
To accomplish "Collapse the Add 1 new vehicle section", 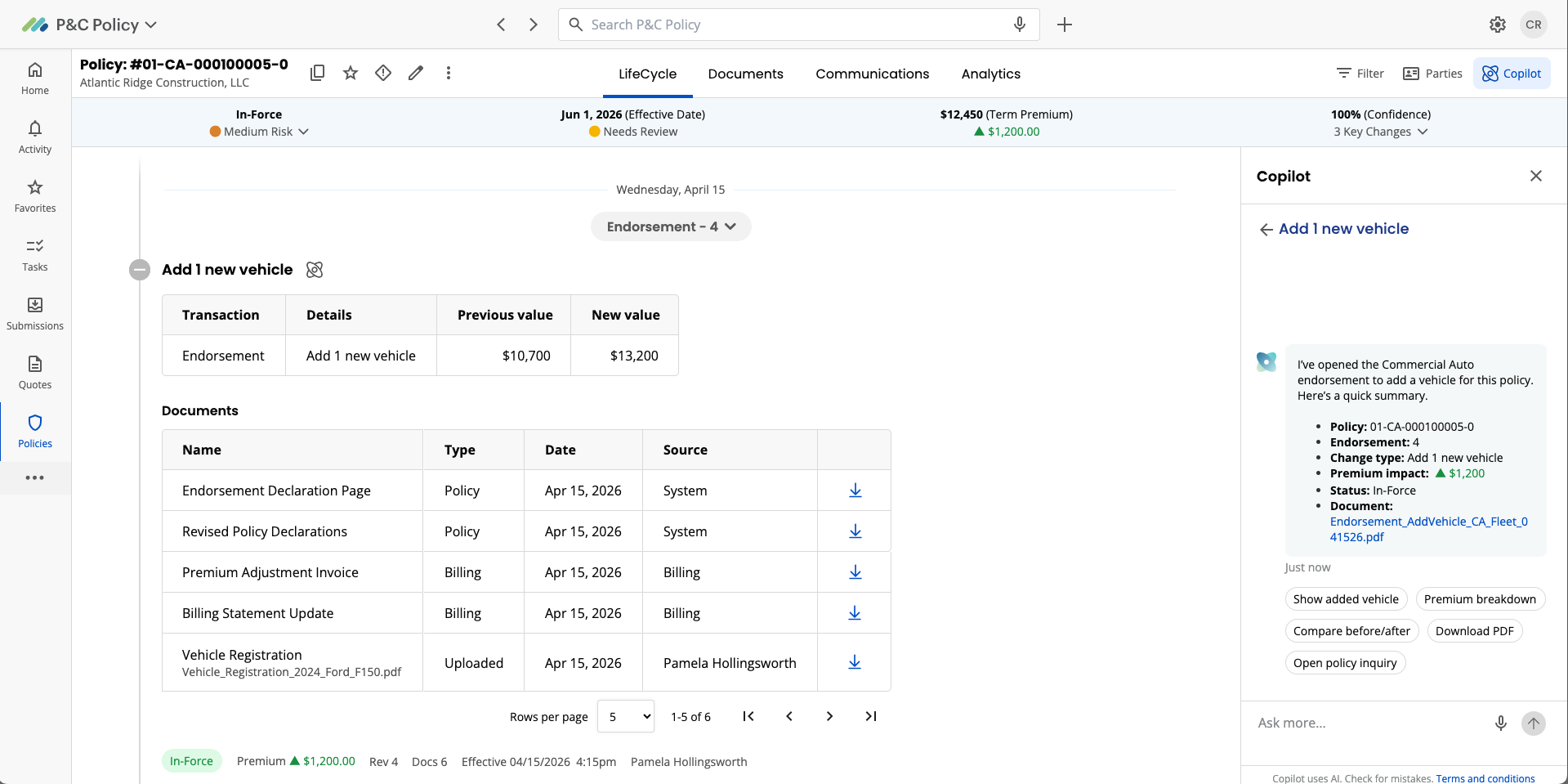I will tap(140, 270).
